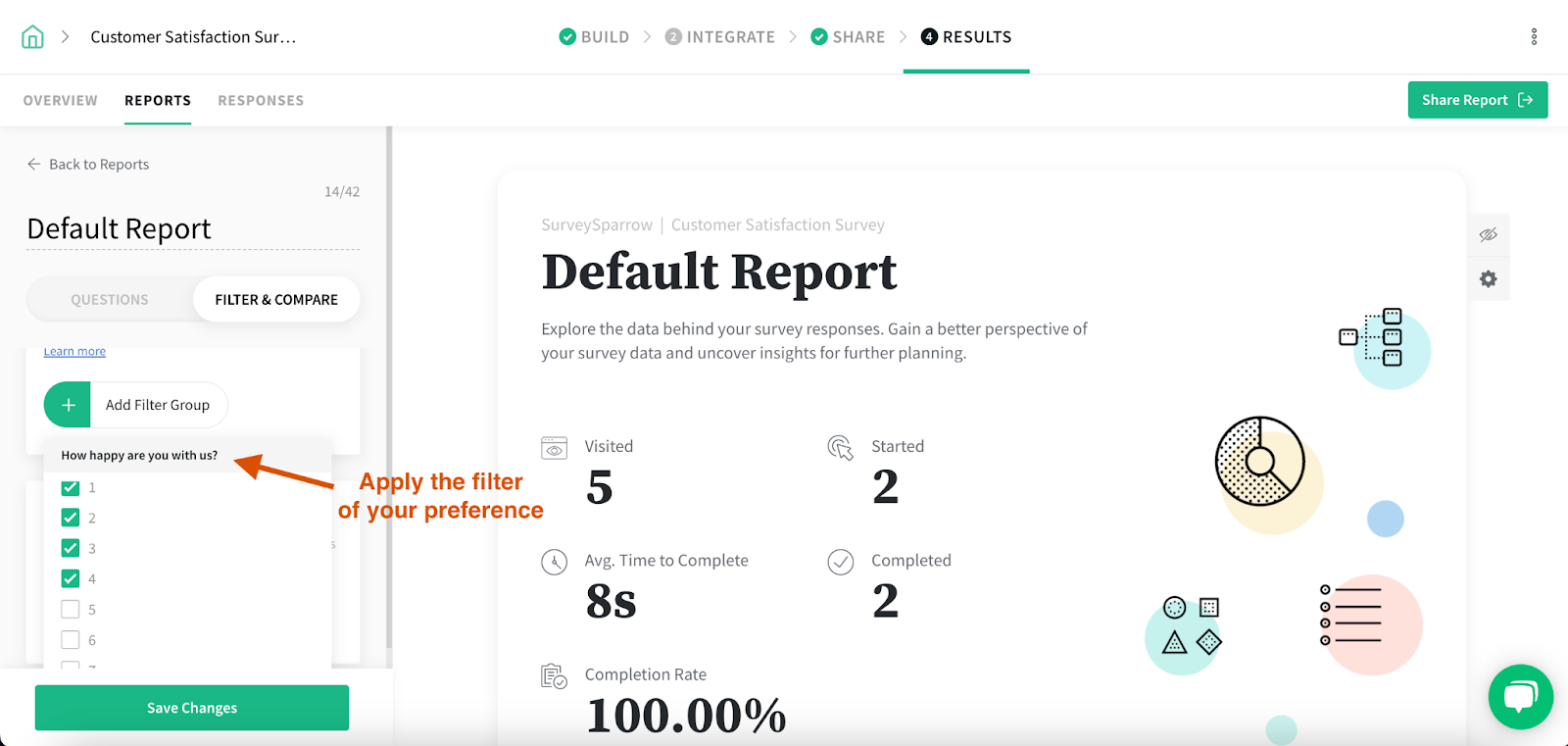Toggle report visibility with crossed-eye icon
Screen dimensions: 1568x746
click(1488, 234)
